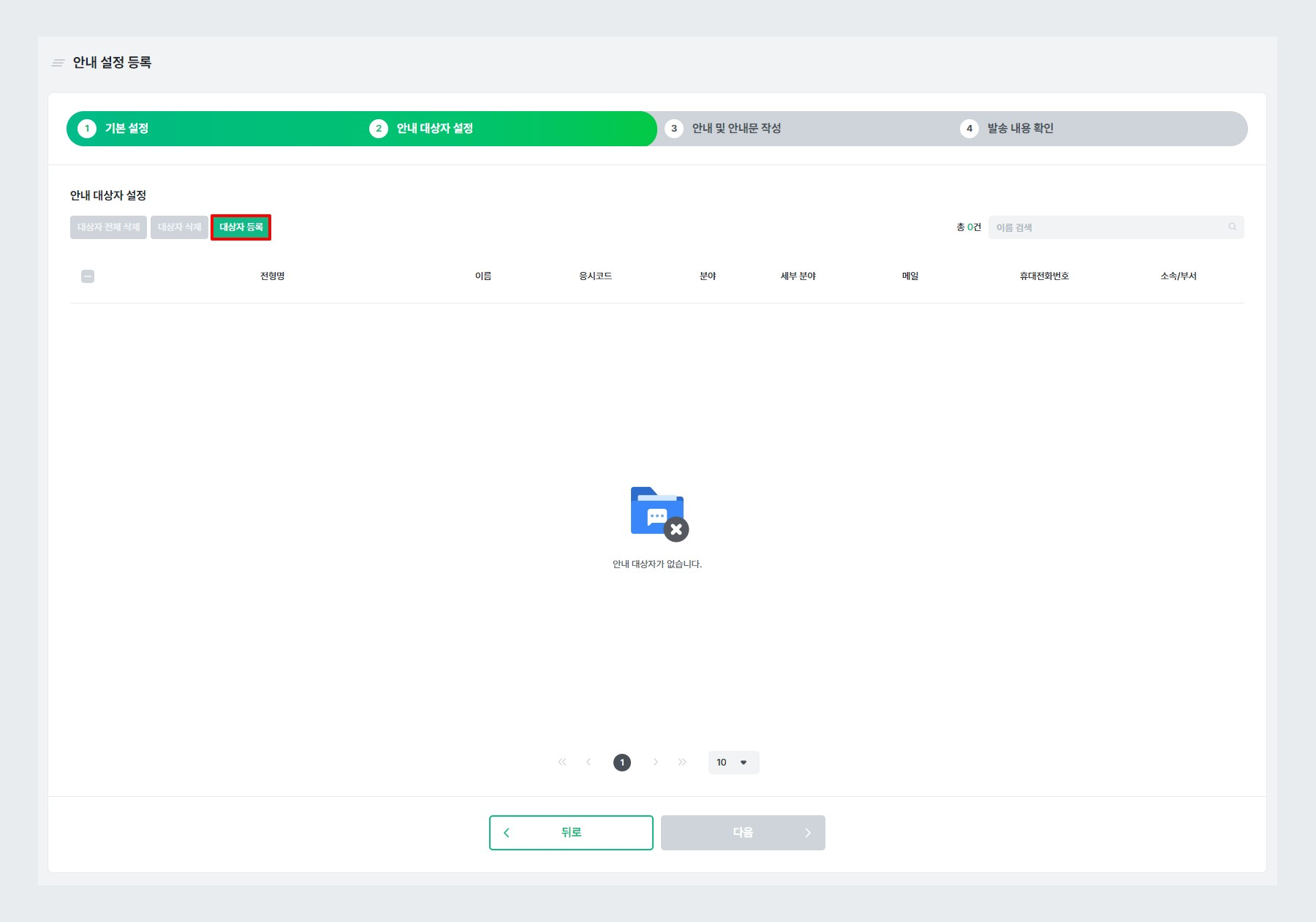Click the 뒤로 button at the bottom
This screenshot has width=1316, height=922.
click(570, 832)
